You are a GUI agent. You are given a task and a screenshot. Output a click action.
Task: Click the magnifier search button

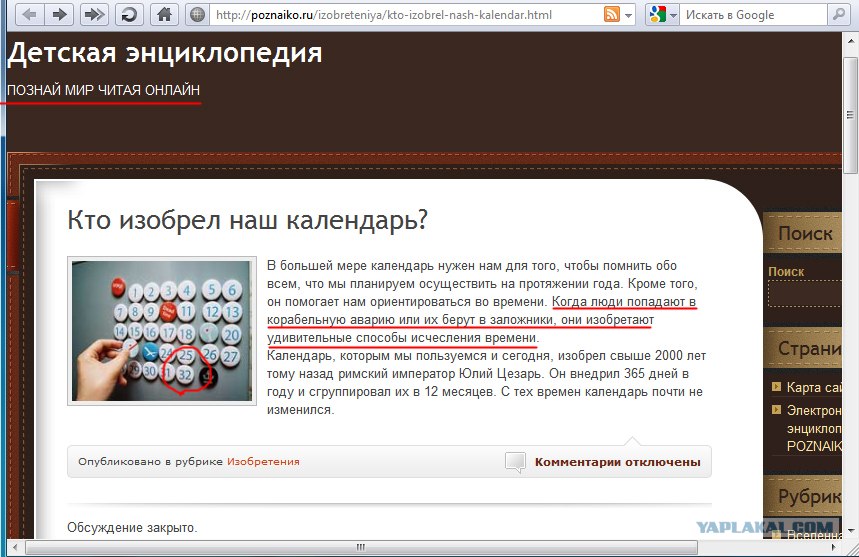click(x=838, y=15)
